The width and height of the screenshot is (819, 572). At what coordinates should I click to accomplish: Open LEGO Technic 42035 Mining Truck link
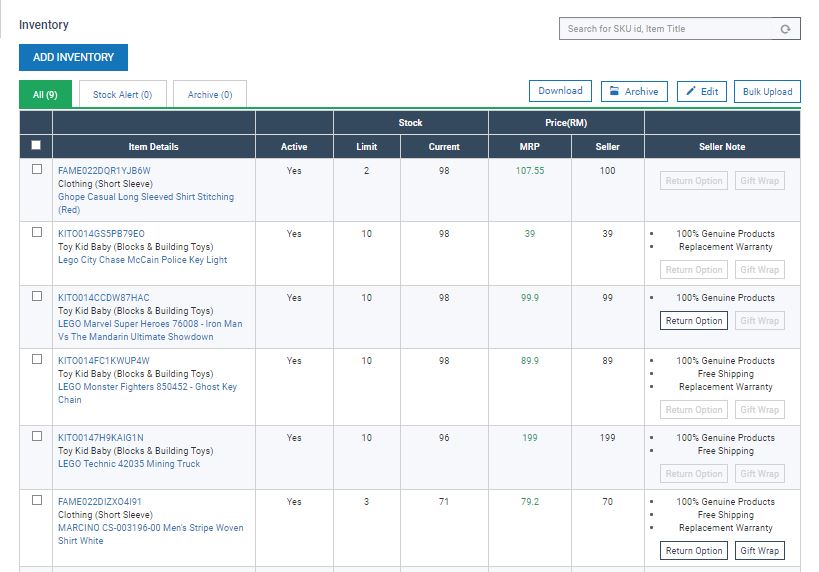(x=129, y=464)
